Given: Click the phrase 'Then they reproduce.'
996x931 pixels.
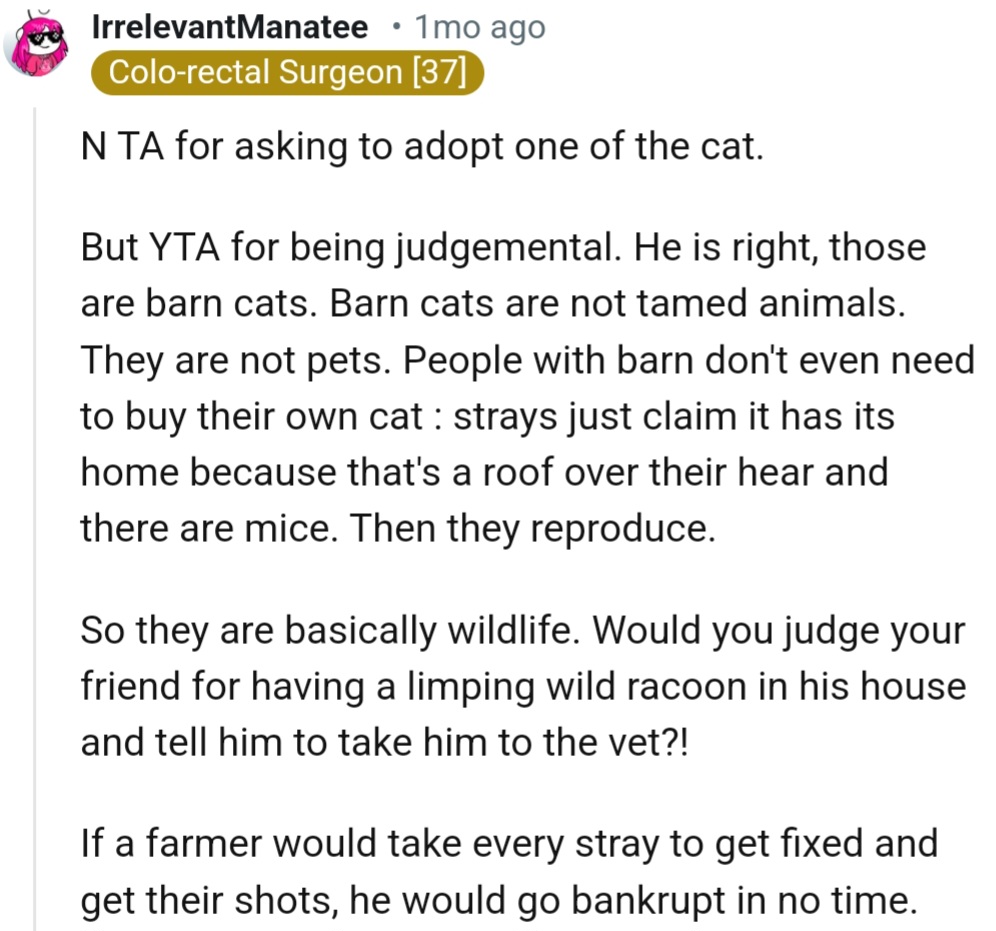Looking at the screenshot, I should coord(532,529).
